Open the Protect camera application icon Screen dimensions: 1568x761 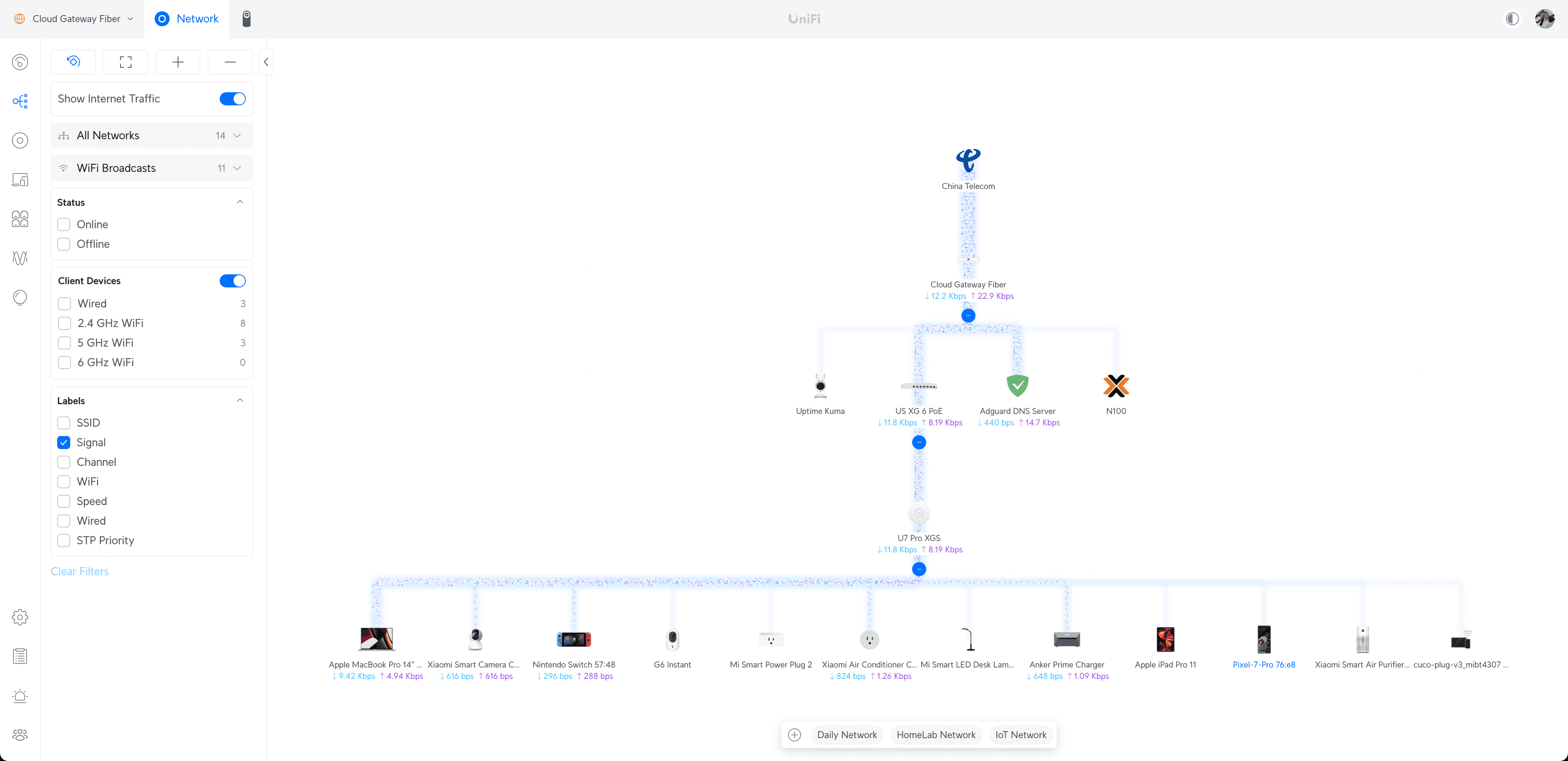247,19
